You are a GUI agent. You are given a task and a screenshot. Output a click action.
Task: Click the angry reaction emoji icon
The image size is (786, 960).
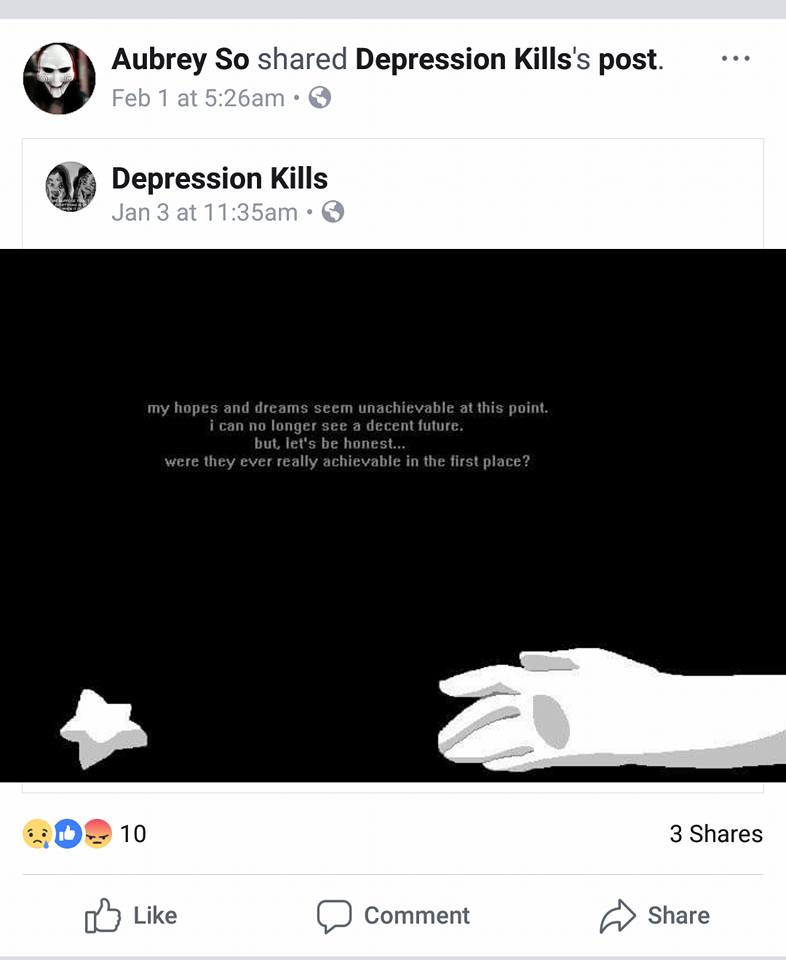[x=97, y=834]
